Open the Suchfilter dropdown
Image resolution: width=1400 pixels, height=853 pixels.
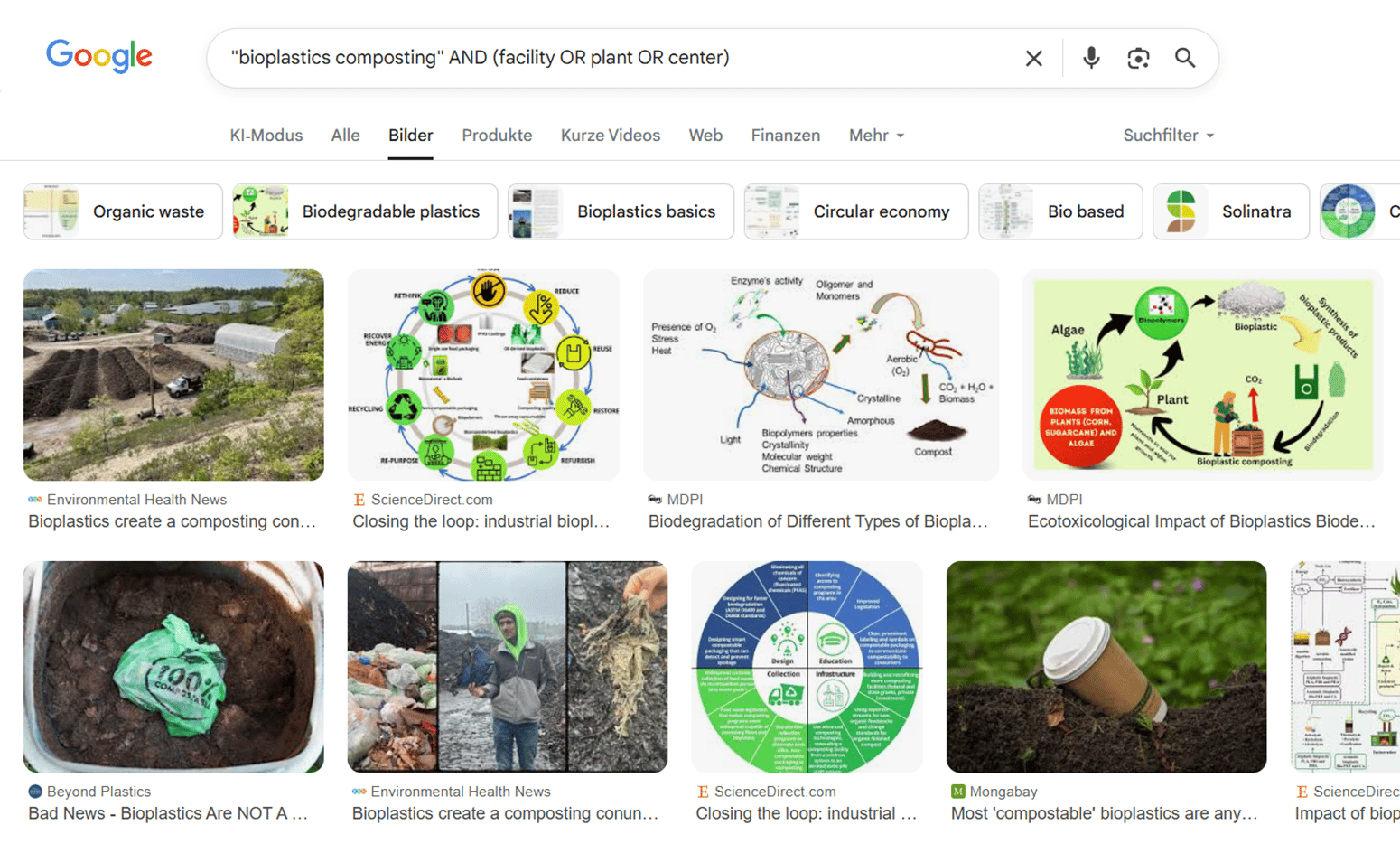[1168, 136]
